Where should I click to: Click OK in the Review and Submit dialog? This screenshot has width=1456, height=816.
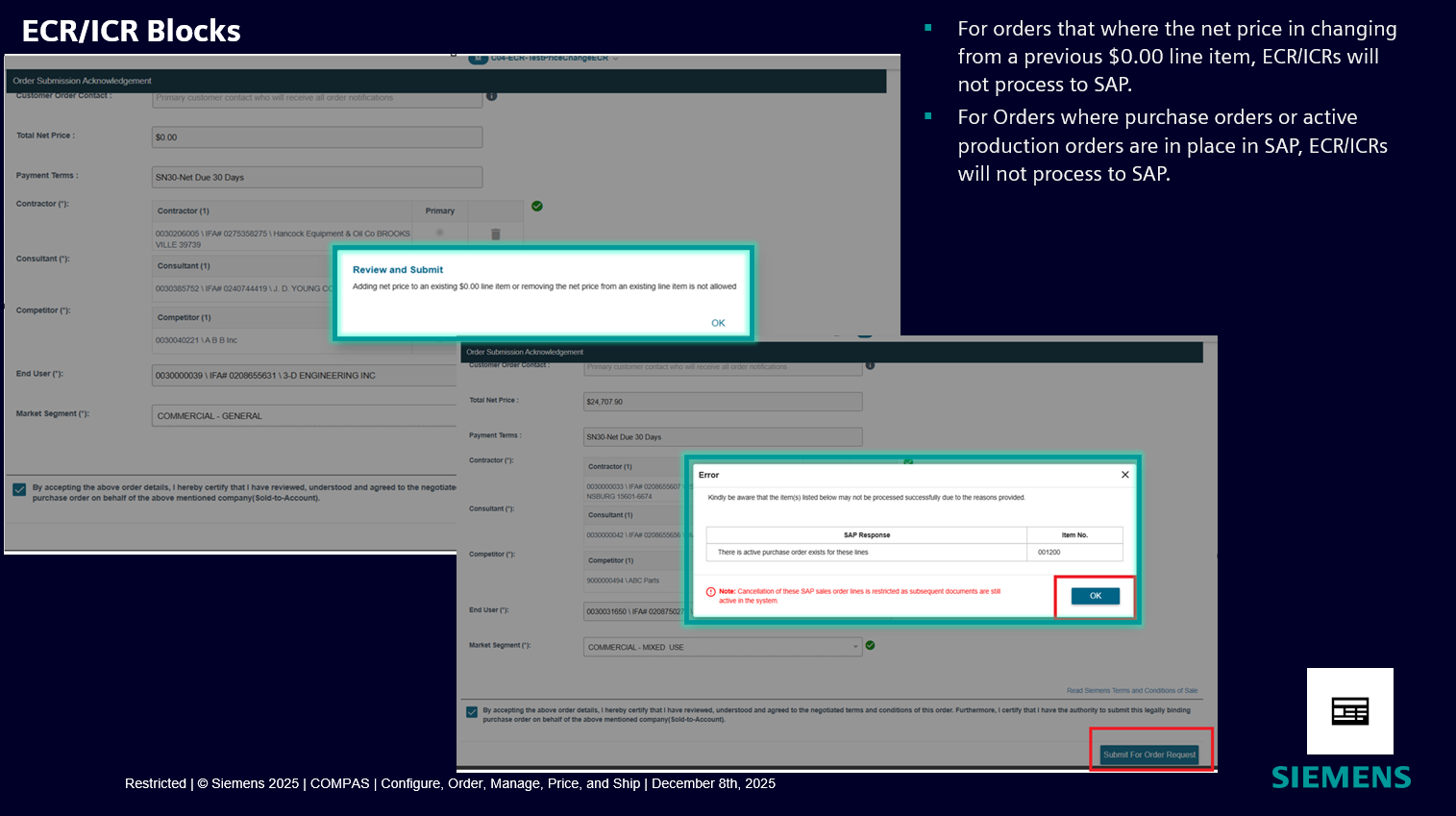click(x=718, y=323)
